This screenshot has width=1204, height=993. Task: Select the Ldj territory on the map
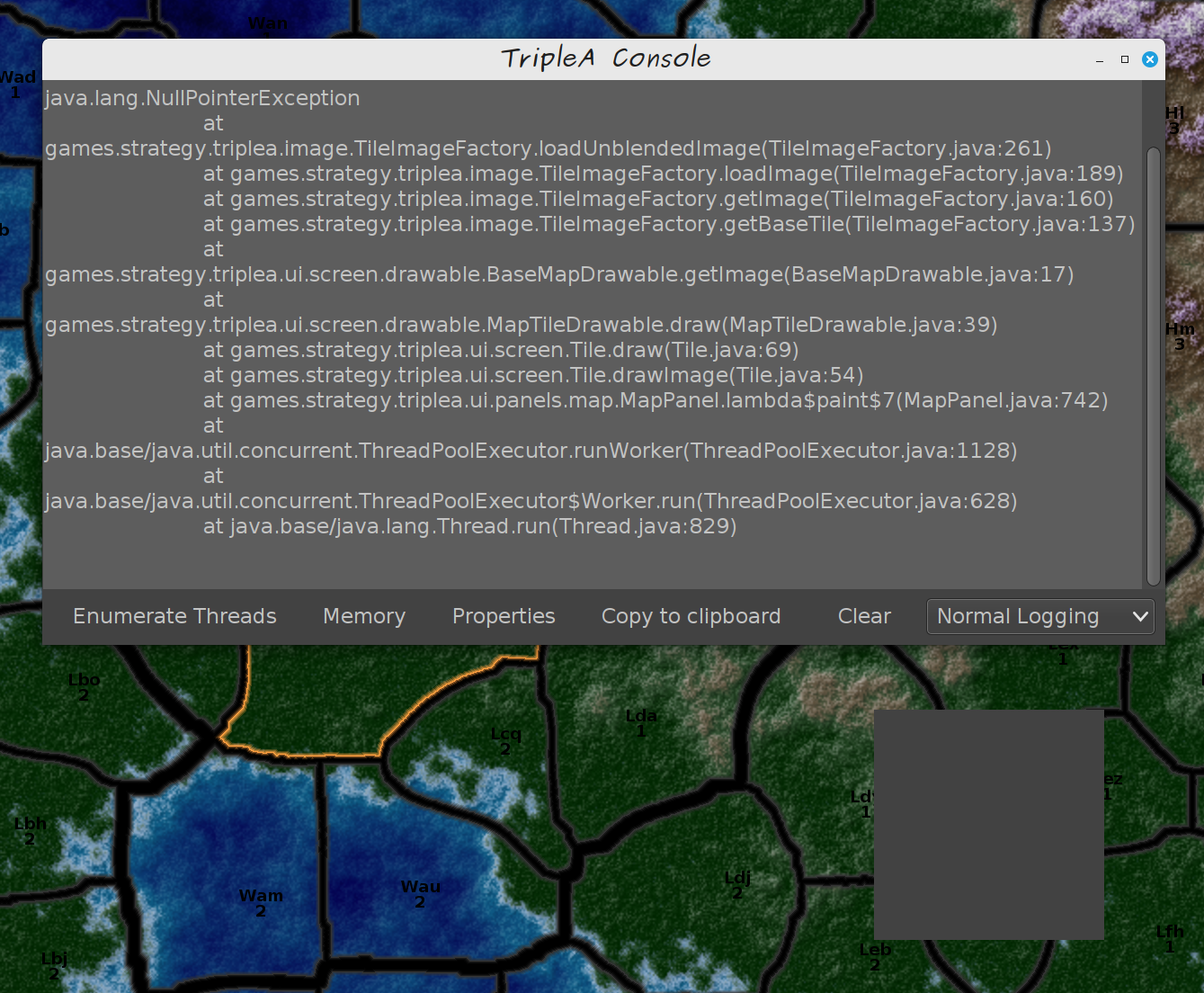tap(737, 885)
